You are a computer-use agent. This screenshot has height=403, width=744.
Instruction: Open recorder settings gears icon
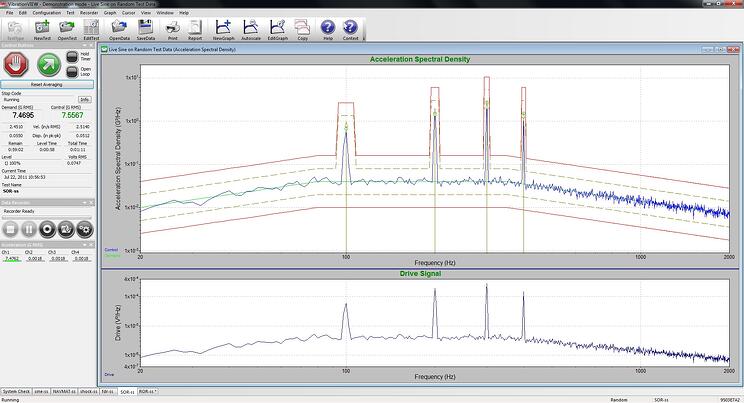pos(85,227)
